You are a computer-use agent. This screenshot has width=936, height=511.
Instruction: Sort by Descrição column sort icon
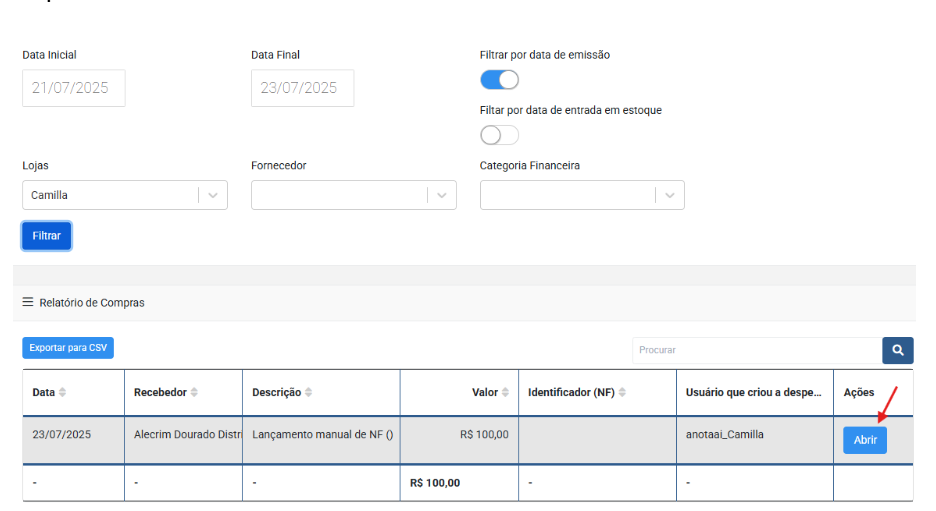(308, 393)
